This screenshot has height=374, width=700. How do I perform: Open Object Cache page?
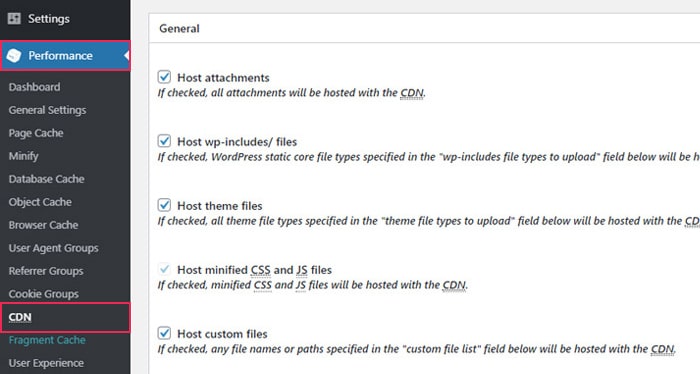tap(40, 202)
